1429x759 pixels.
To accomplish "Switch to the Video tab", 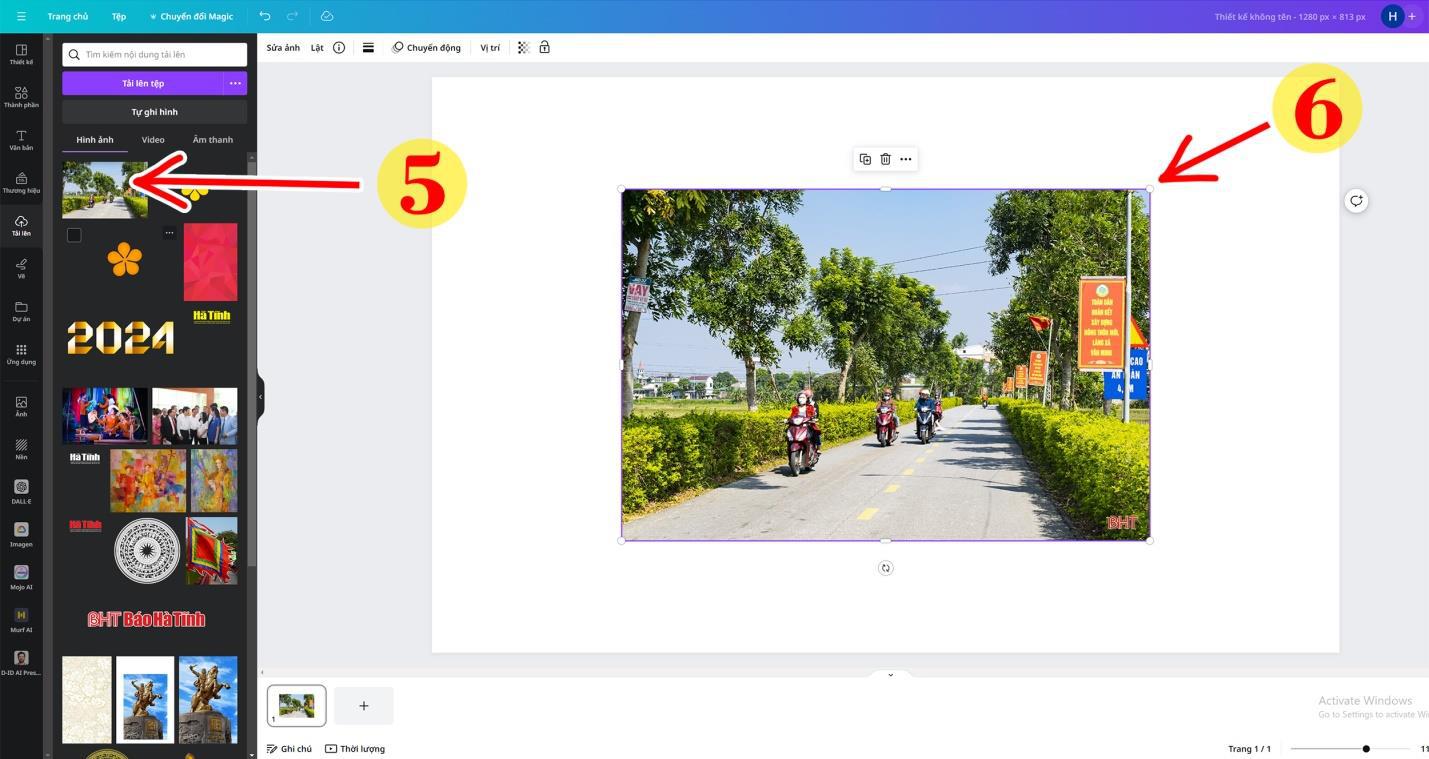I will [153, 140].
